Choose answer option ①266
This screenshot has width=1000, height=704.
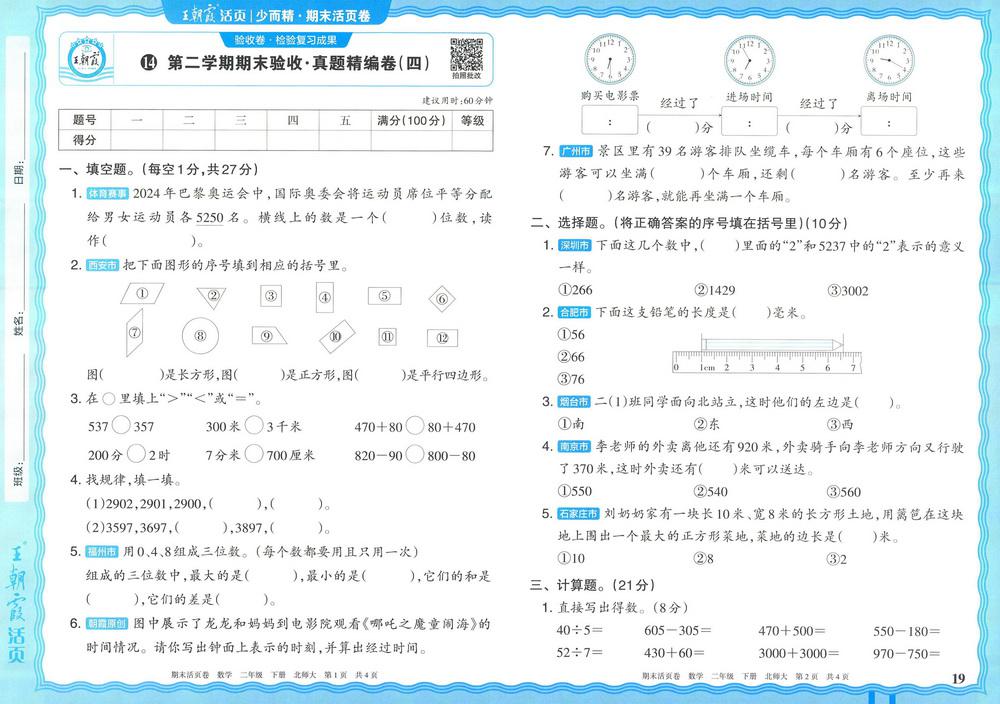(x=575, y=290)
